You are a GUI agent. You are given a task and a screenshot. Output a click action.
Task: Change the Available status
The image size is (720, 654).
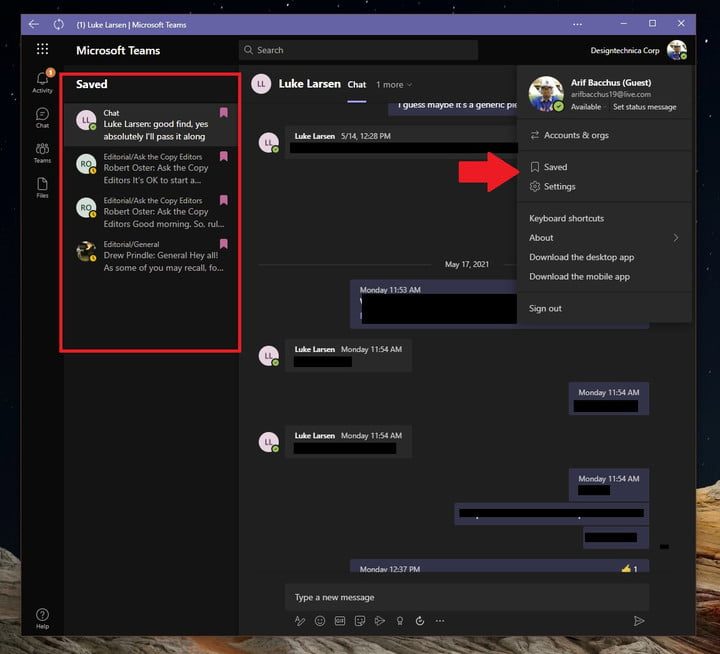585,107
